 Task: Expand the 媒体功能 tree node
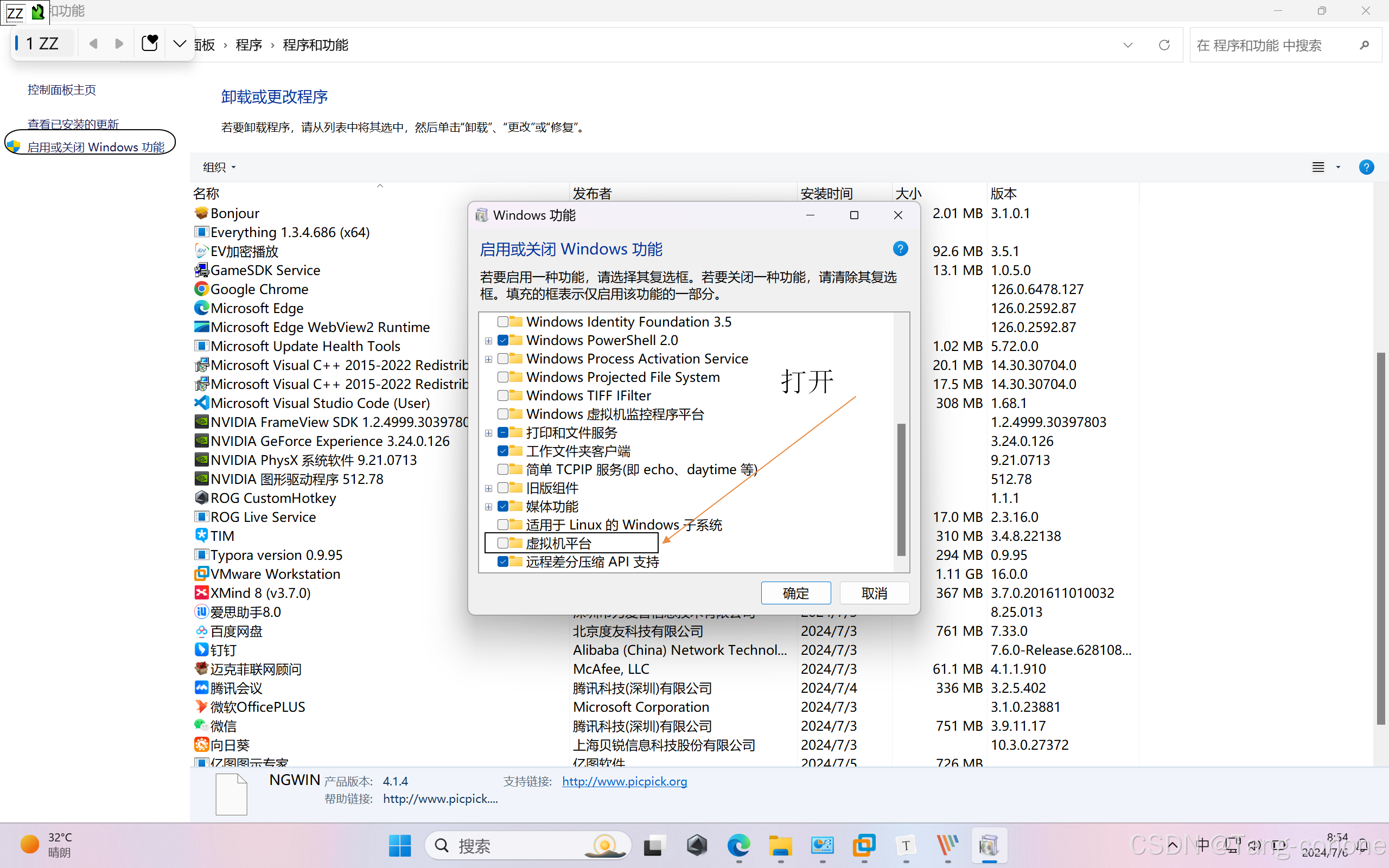tap(488, 506)
